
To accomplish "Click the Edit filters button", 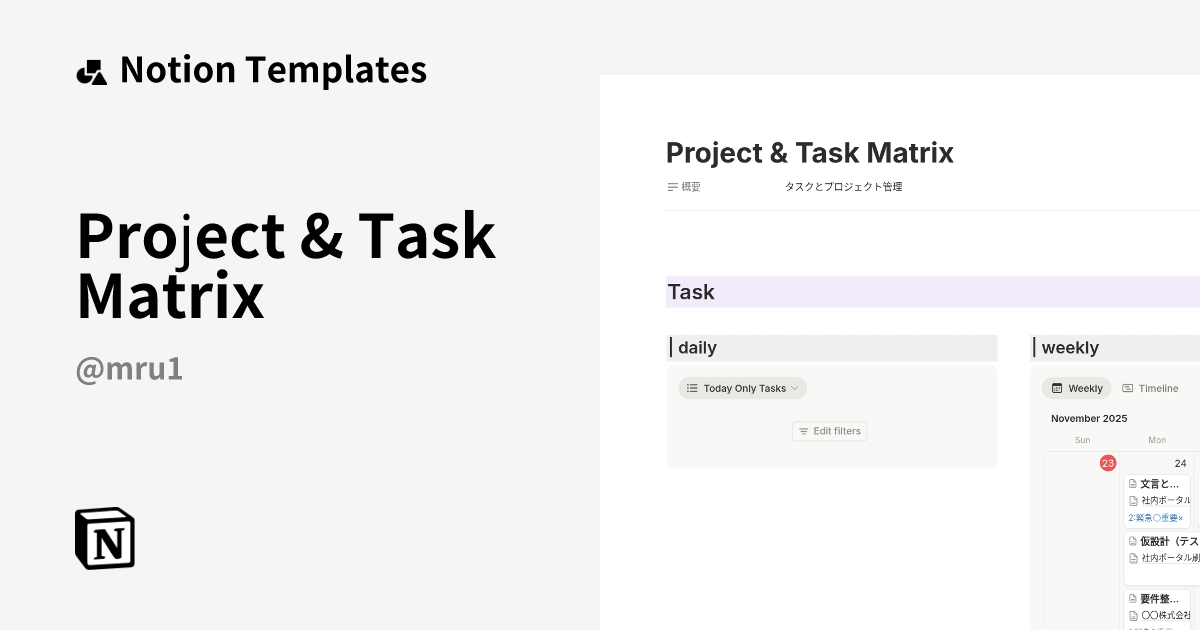I will (x=830, y=431).
